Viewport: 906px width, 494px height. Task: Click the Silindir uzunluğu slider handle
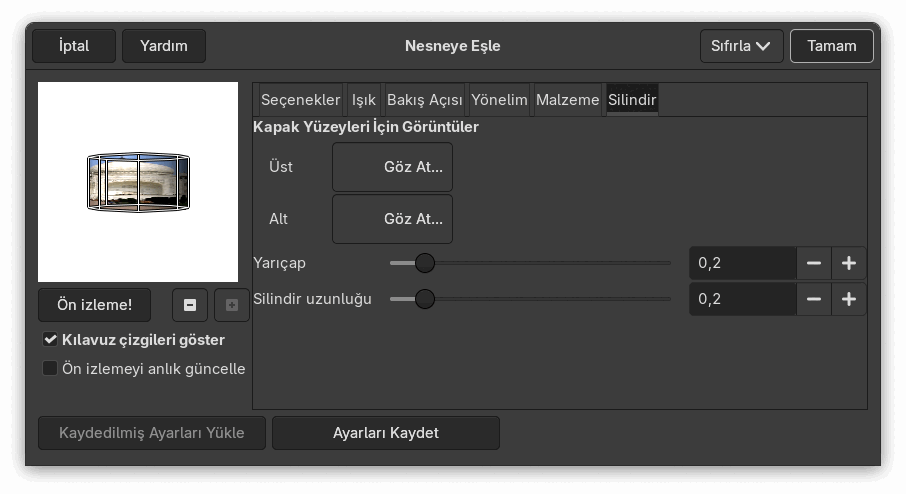425,299
